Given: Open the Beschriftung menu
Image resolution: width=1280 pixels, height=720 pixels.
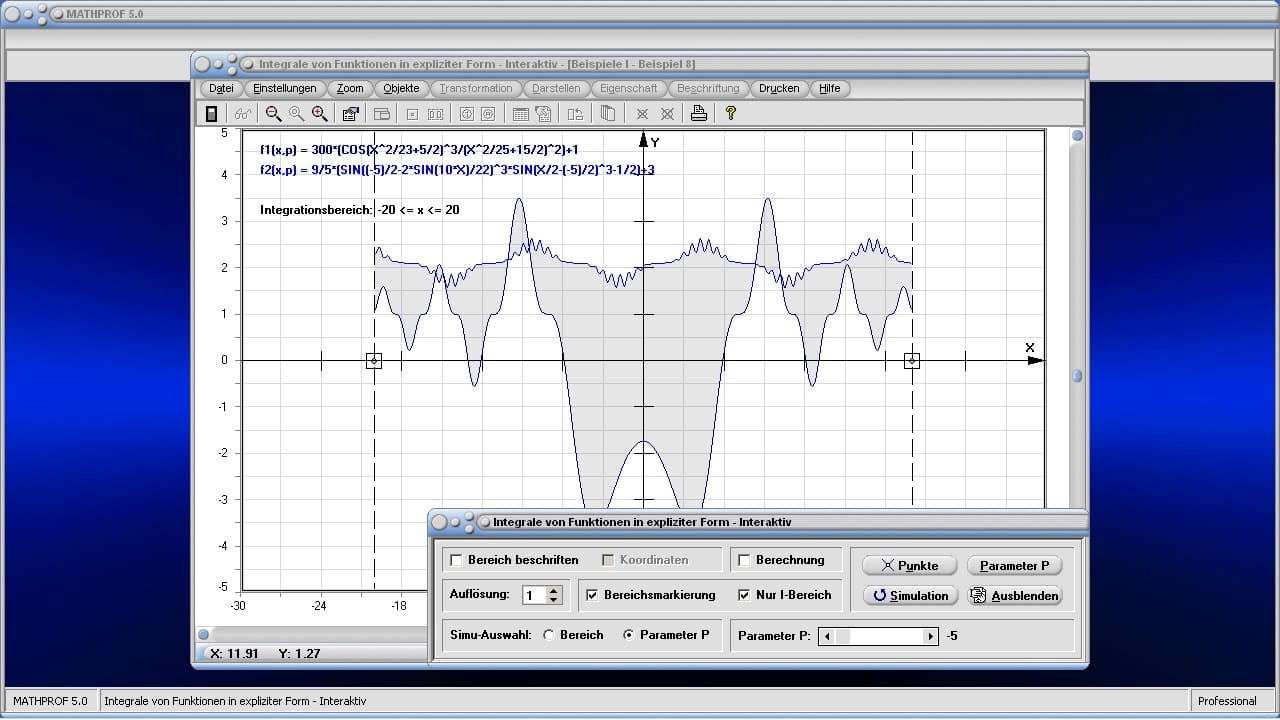Looking at the screenshot, I should pyautogui.click(x=708, y=88).
